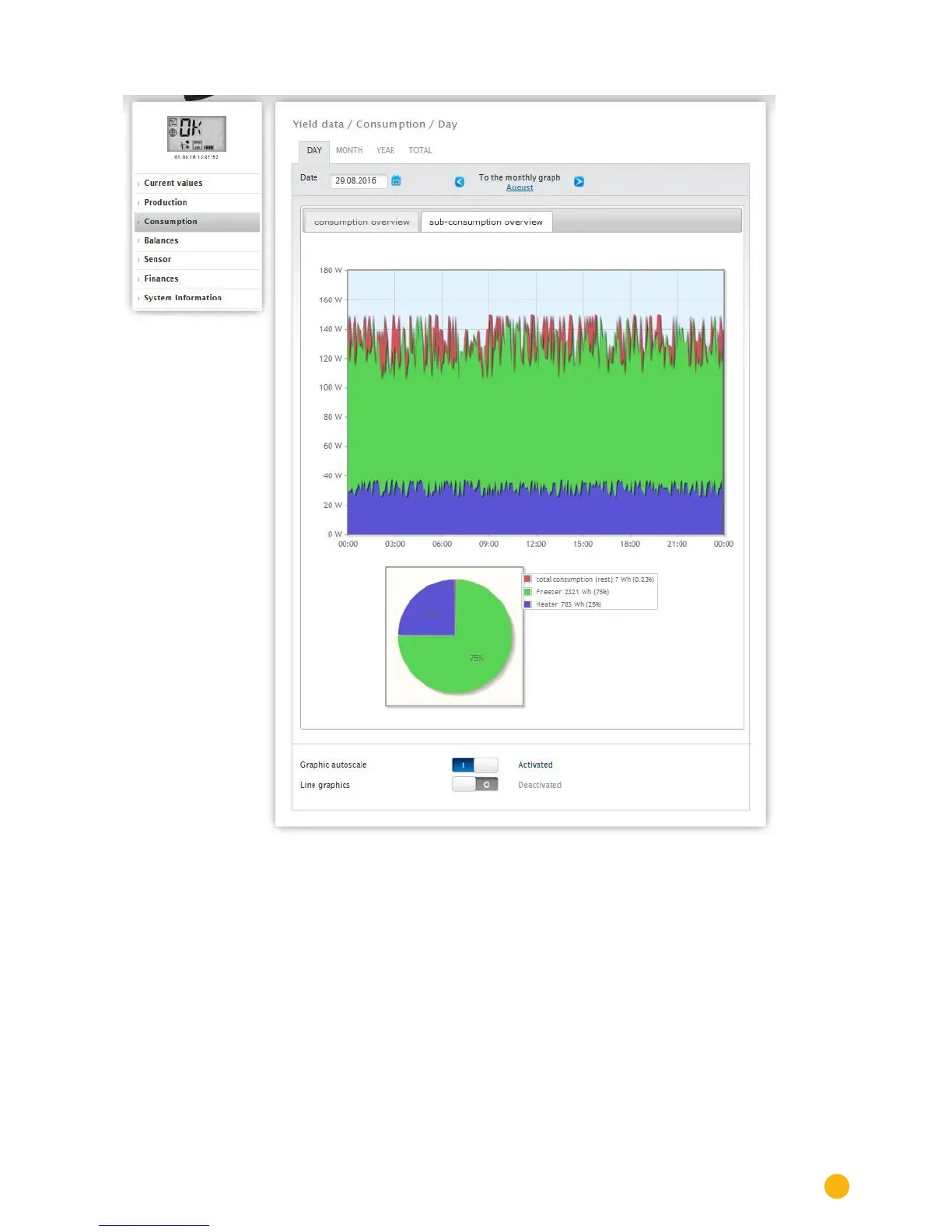Click 'Yield data / Consumption / Day' heading
The width and height of the screenshot is (952, 1232).
tap(375, 124)
